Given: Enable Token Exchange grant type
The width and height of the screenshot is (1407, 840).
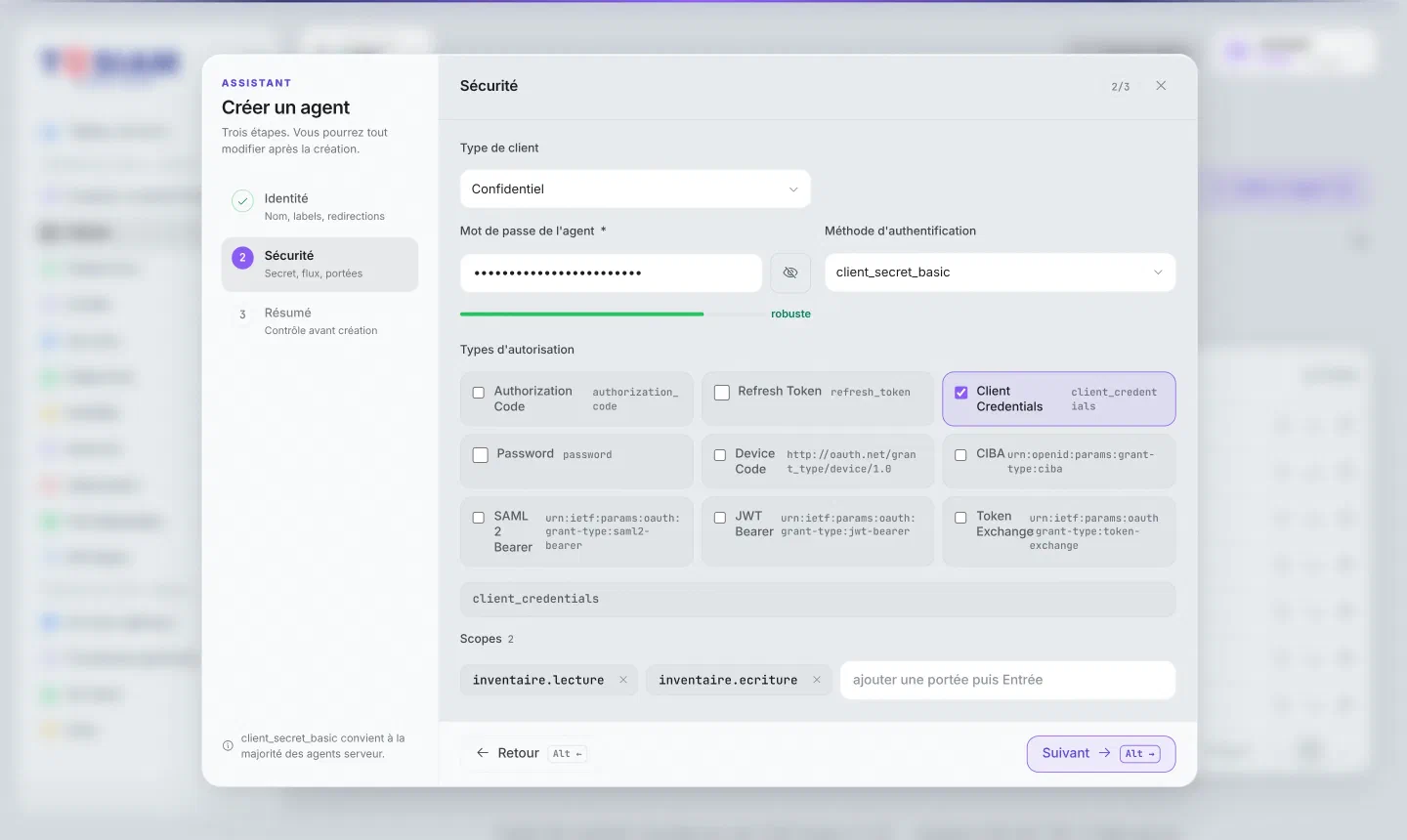Looking at the screenshot, I should [960, 518].
